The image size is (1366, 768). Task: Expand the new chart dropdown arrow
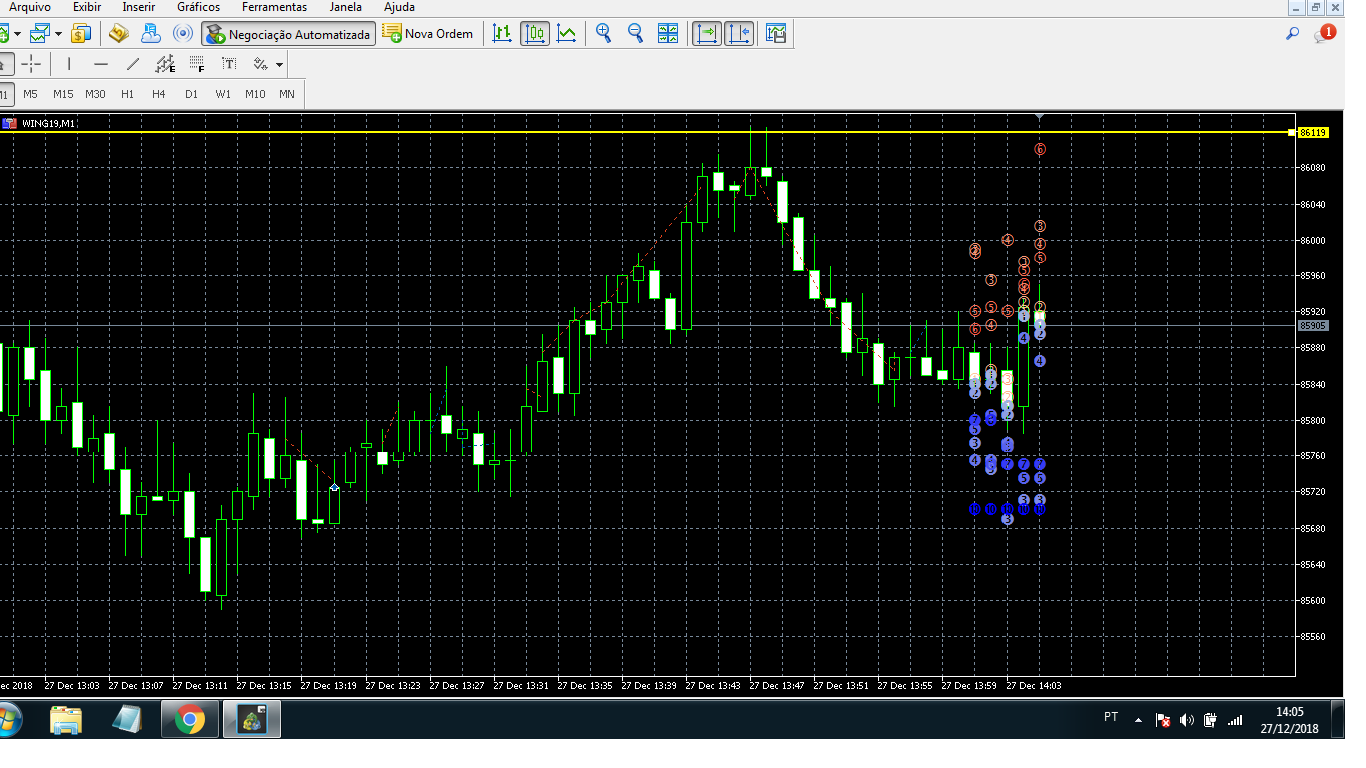coord(15,35)
